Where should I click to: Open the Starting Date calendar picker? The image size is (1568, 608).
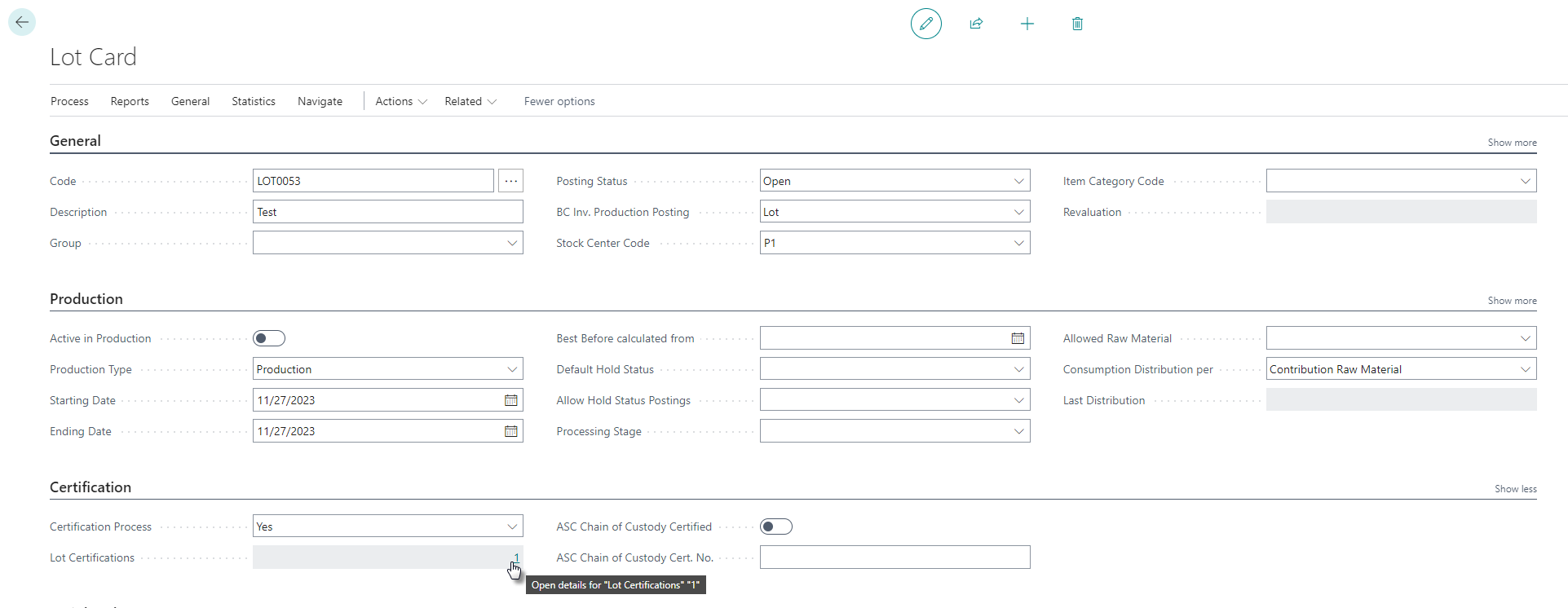point(510,400)
